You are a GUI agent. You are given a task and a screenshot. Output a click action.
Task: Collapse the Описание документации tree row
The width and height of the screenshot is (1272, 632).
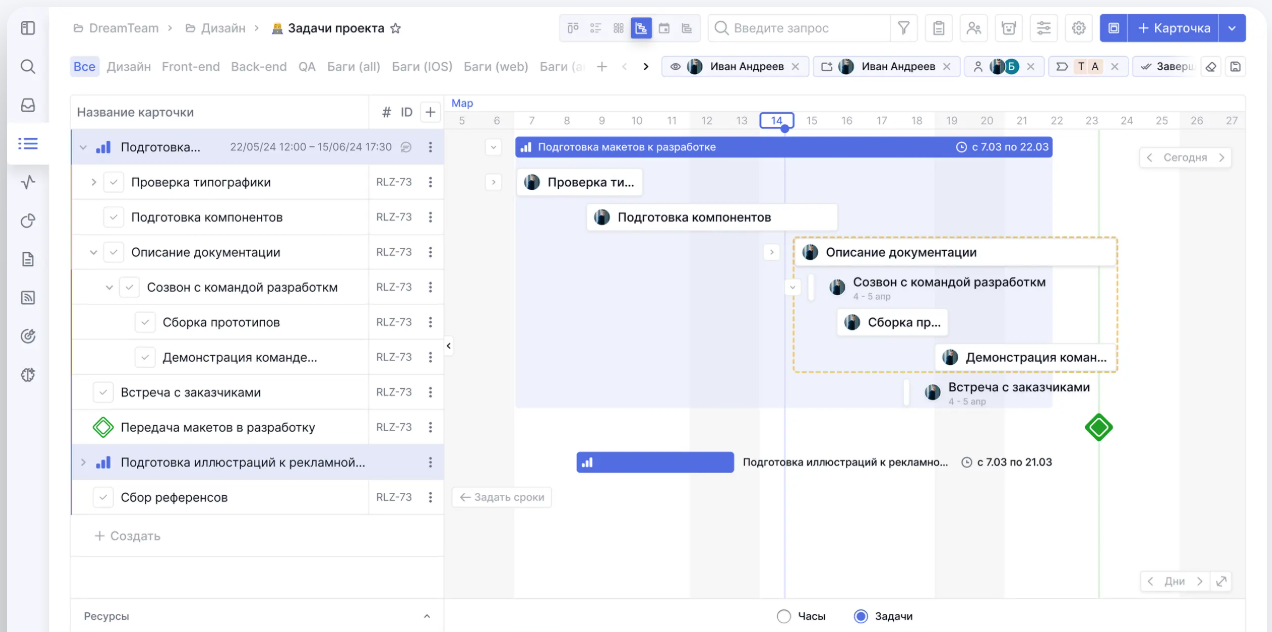coord(94,253)
